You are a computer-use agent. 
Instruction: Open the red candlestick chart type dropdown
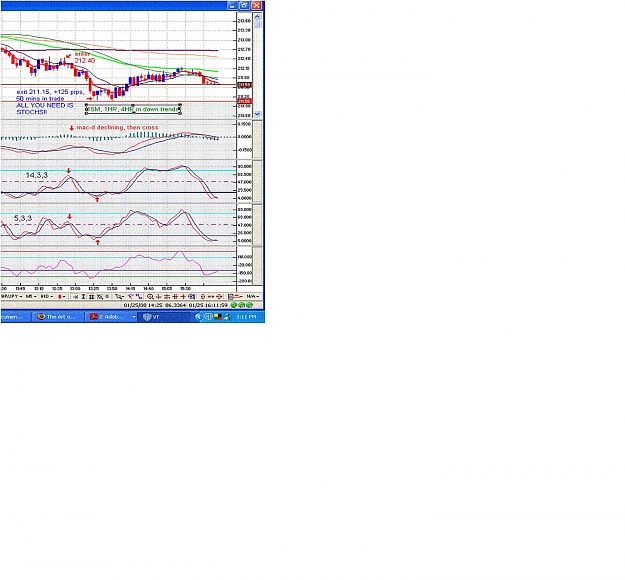coord(61,297)
